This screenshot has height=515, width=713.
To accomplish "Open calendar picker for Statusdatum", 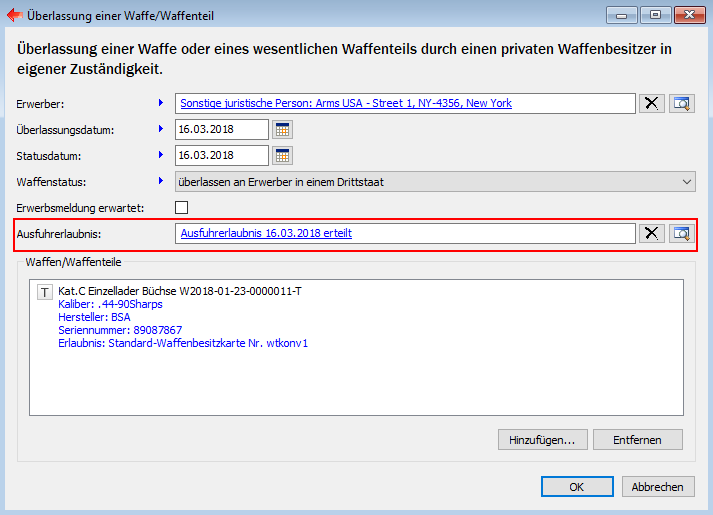I will click(283, 155).
